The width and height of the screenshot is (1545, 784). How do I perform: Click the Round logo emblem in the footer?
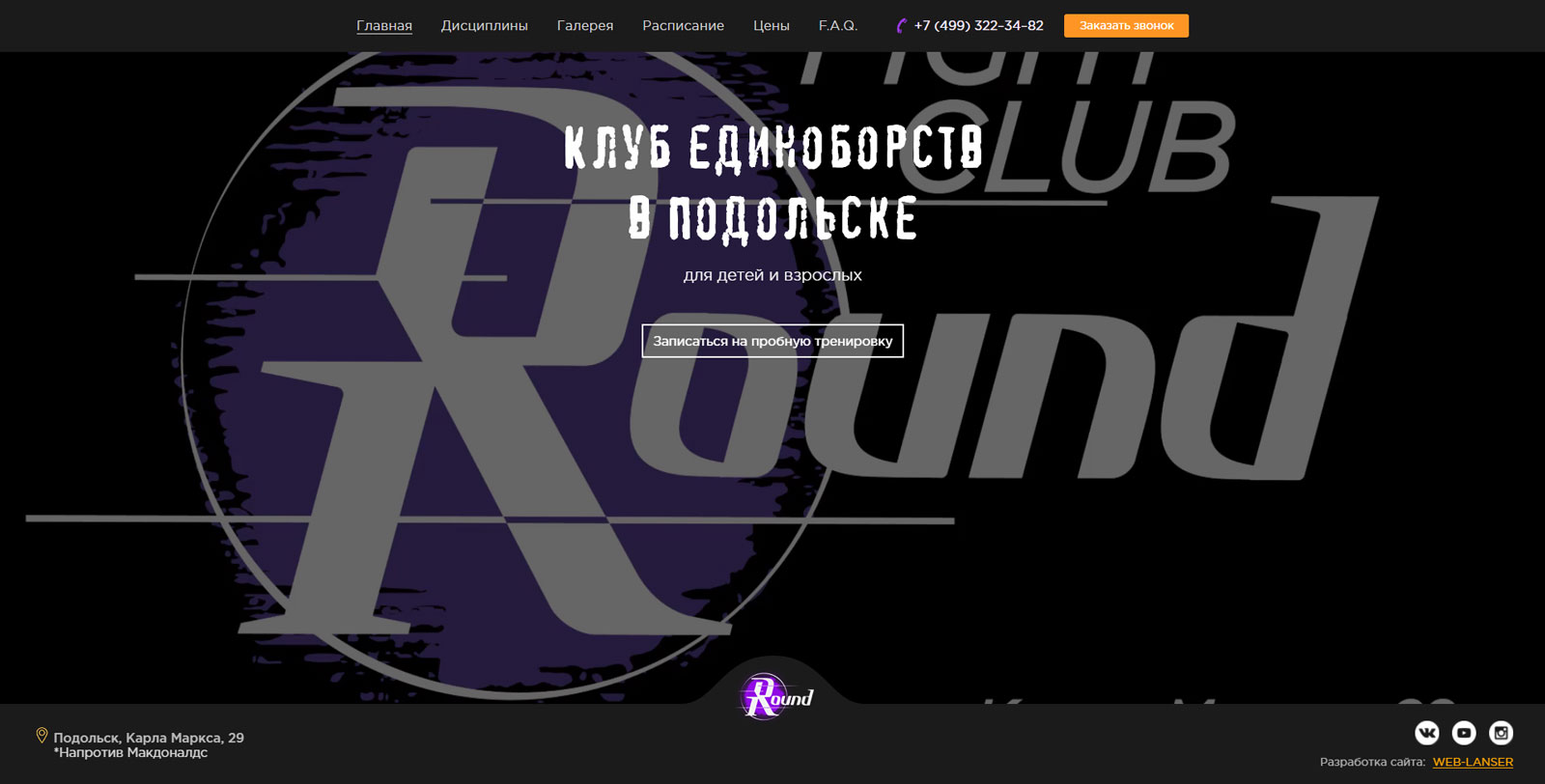[x=776, y=696]
